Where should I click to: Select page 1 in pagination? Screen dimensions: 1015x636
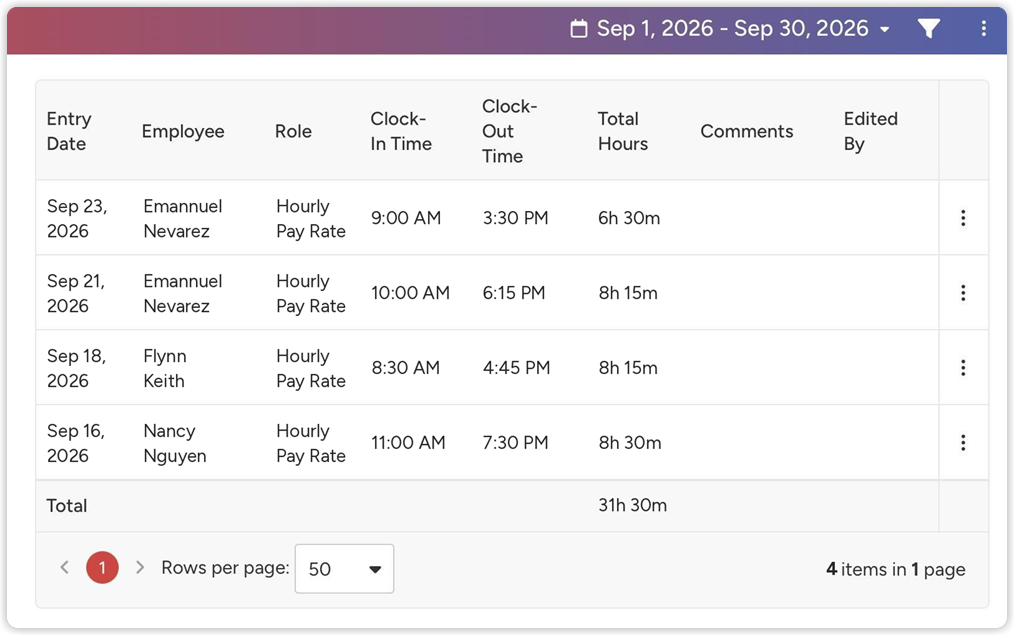point(102,568)
